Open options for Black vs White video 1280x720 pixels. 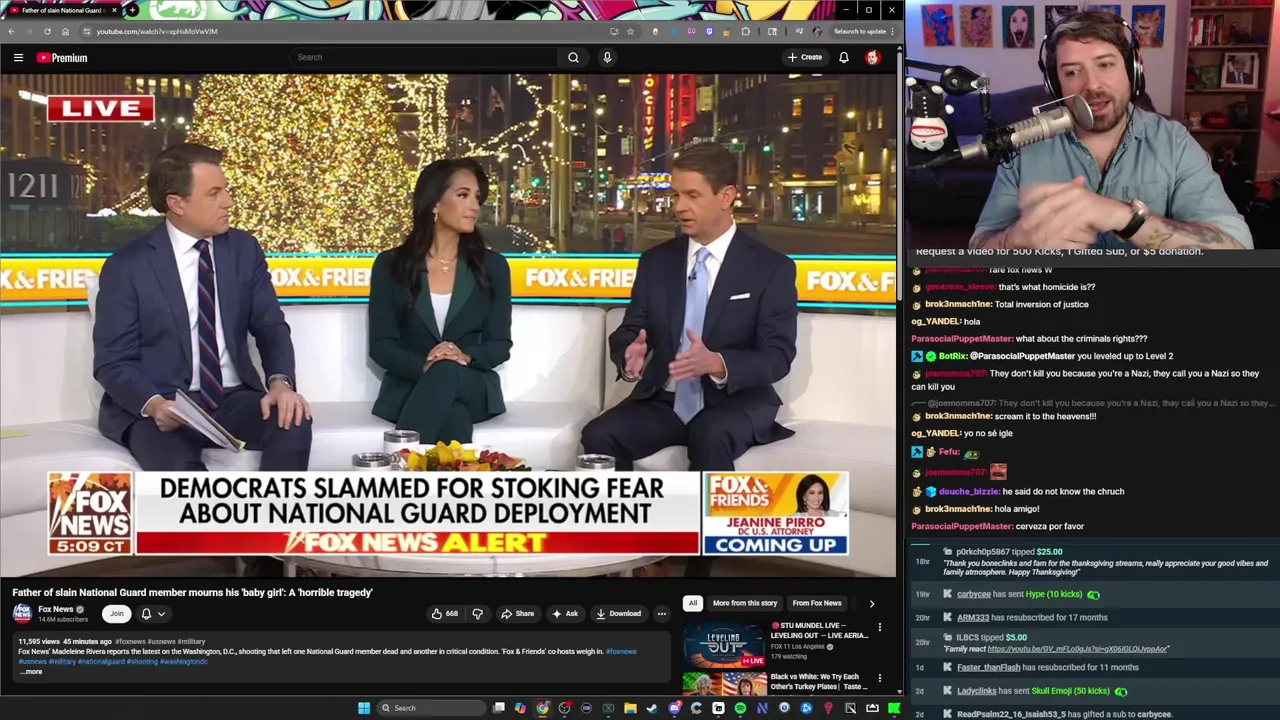[880, 678]
